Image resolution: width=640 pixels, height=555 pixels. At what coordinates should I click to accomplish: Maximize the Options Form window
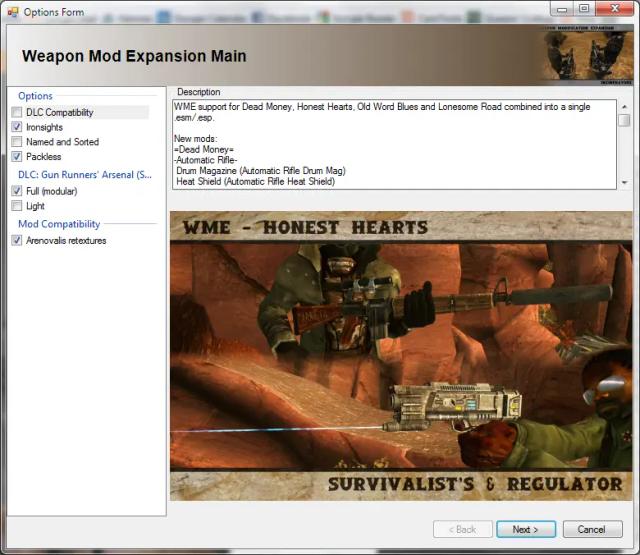pos(584,8)
